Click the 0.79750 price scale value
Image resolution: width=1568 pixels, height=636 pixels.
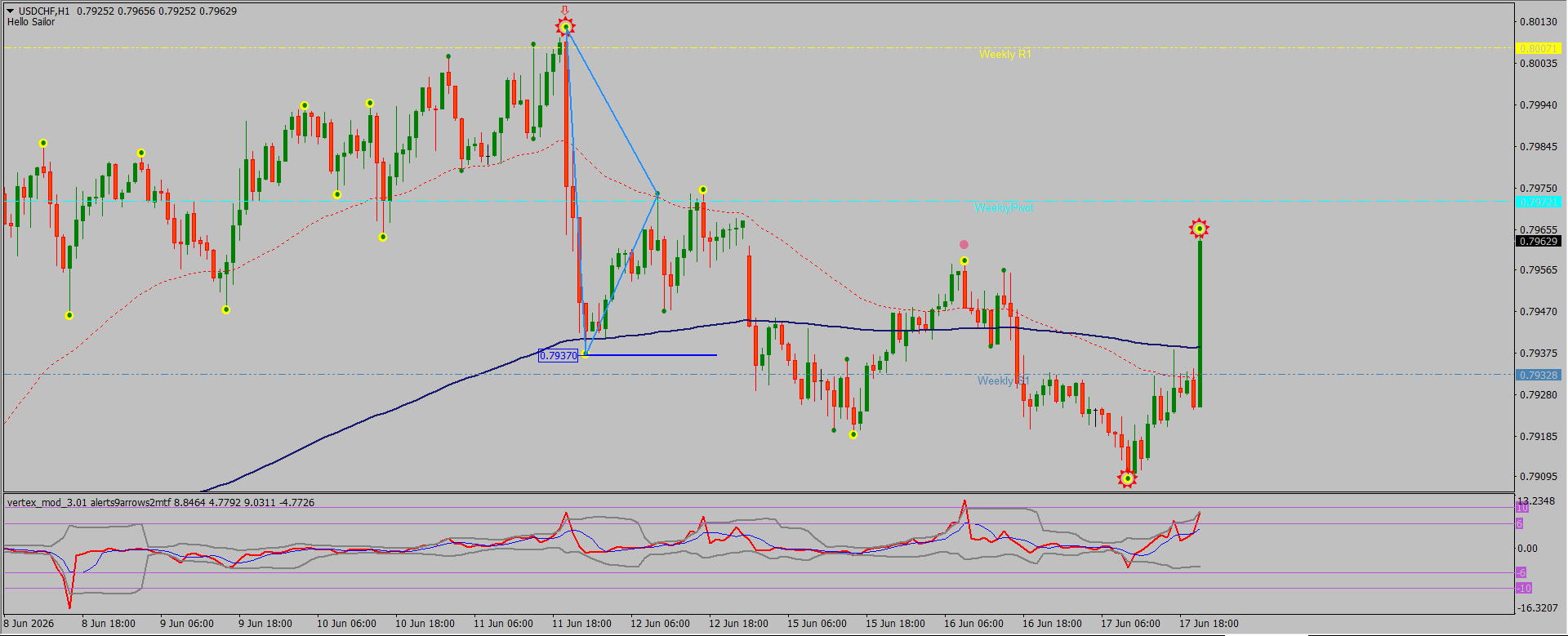click(x=1538, y=188)
